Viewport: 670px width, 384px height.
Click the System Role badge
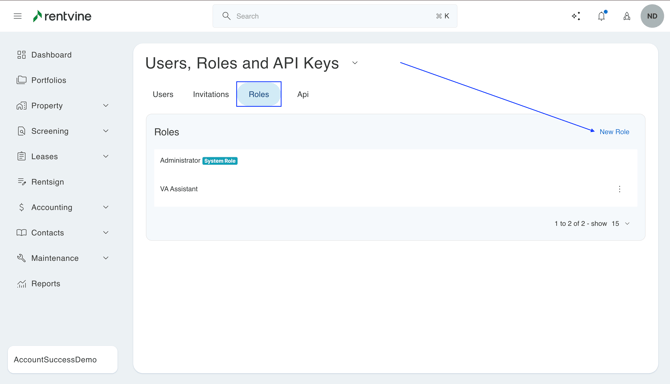point(220,161)
